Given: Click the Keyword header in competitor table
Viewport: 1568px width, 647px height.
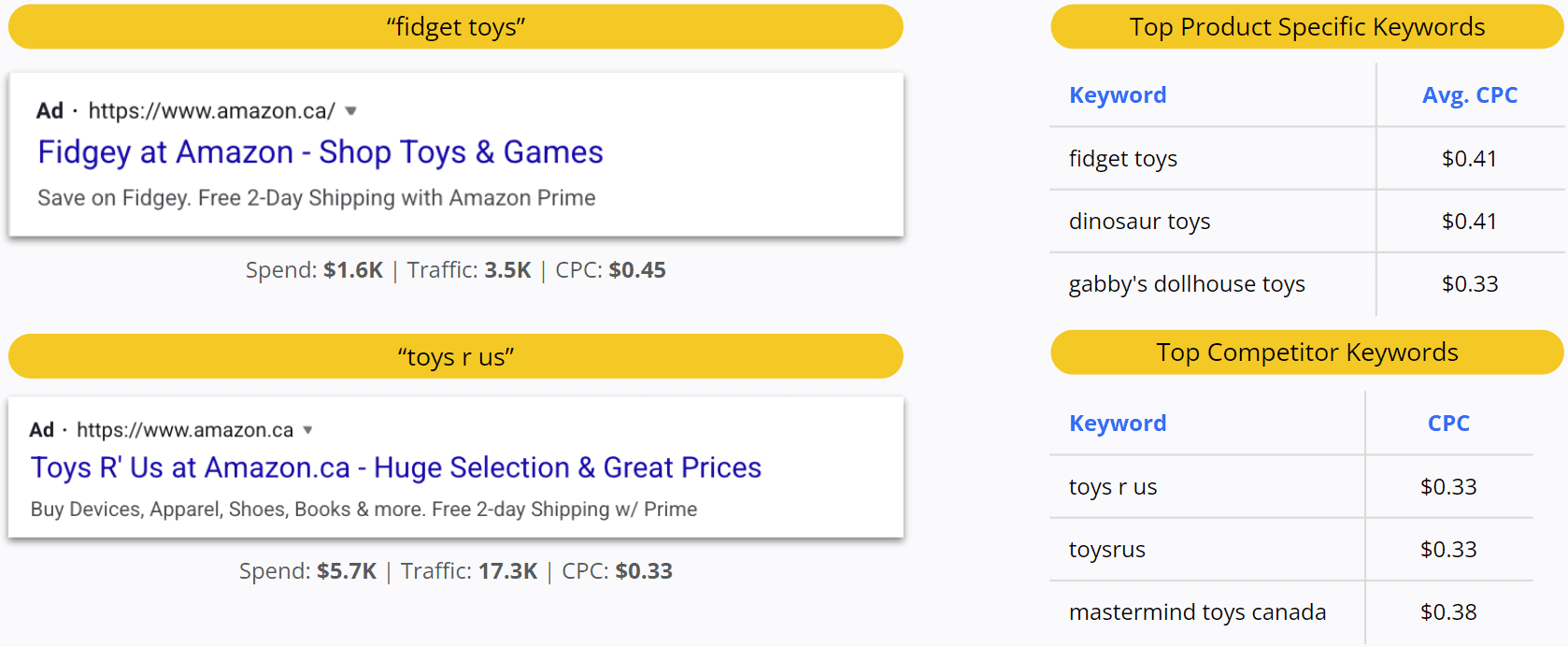Looking at the screenshot, I should (1118, 424).
